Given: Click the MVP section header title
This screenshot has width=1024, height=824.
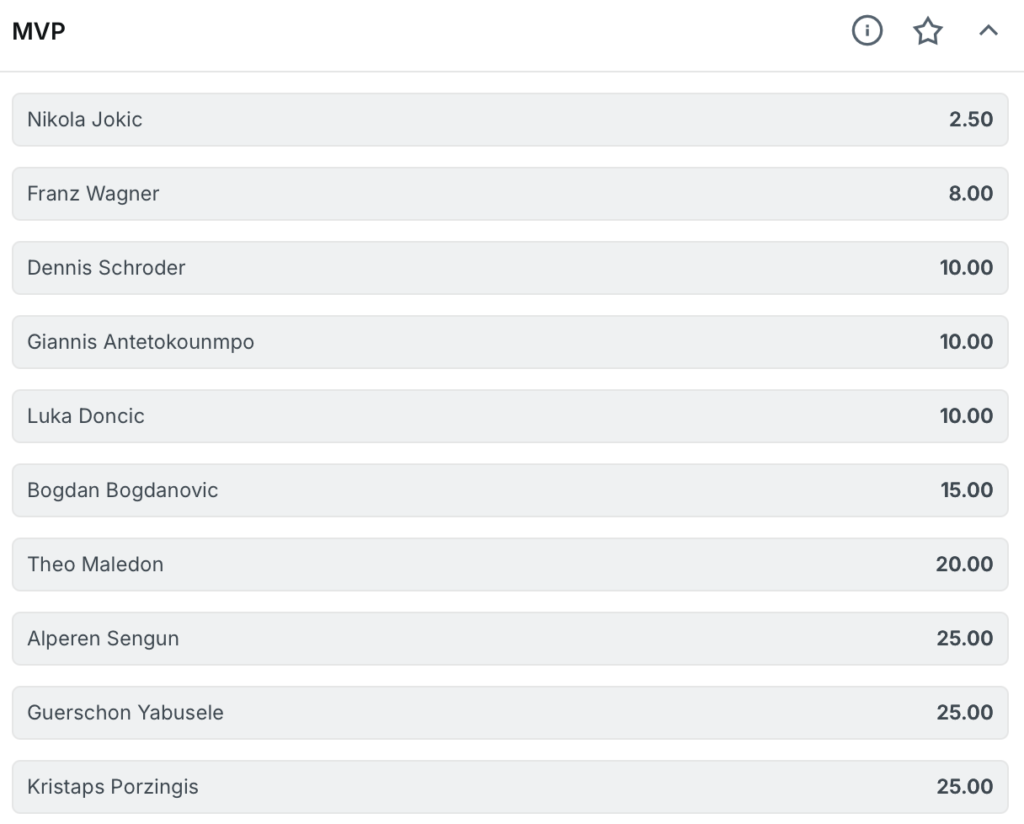Looking at the screenshot, I should [39, 31].
